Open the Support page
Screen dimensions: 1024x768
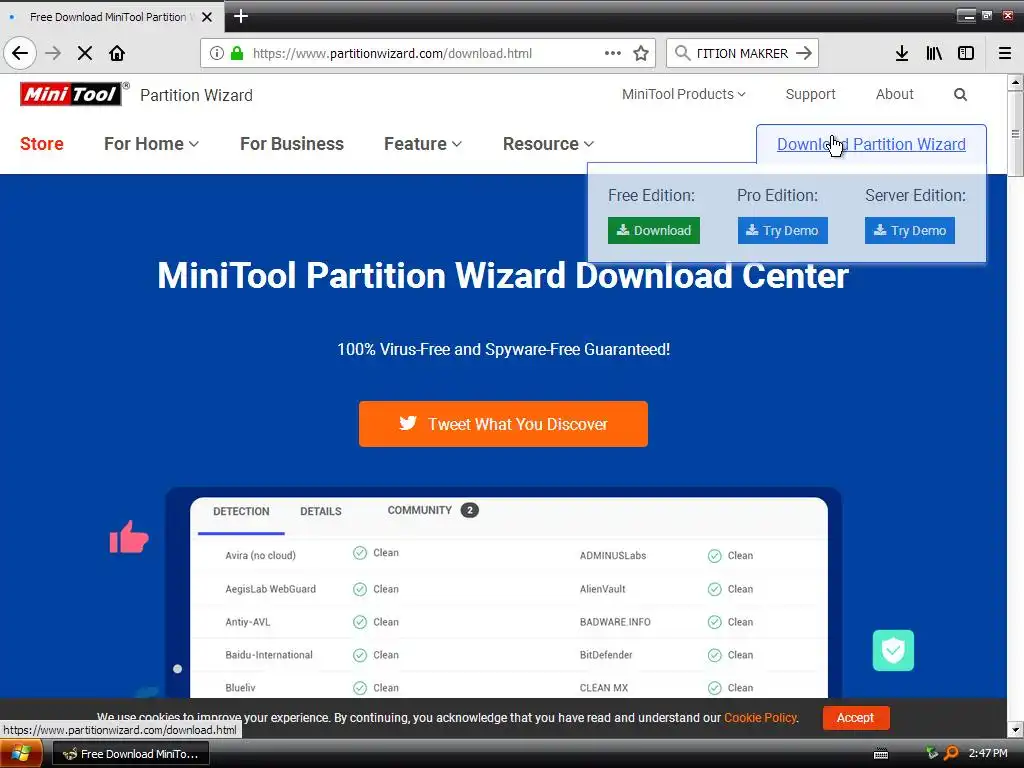810,94
